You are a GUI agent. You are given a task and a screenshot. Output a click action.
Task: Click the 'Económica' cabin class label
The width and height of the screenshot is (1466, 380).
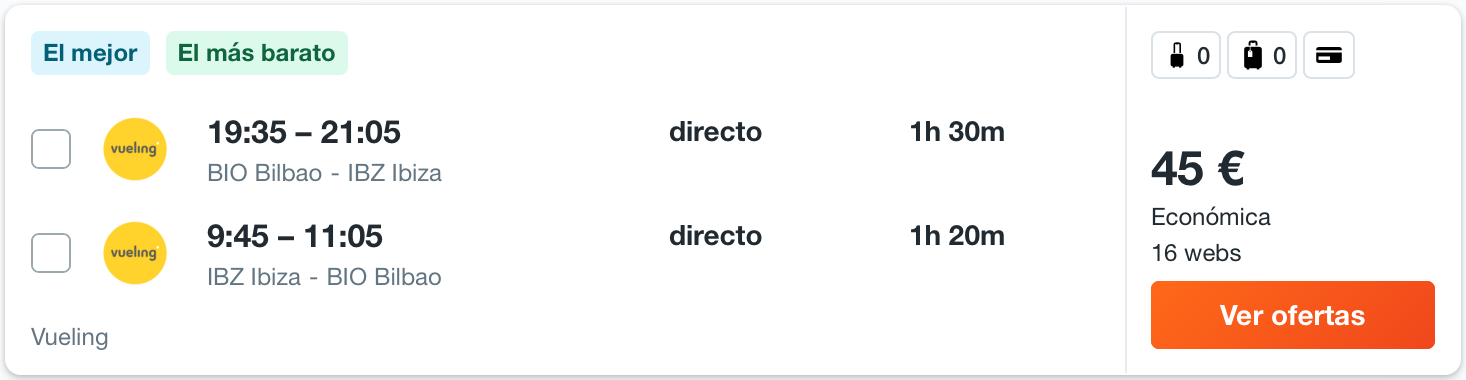point(1211,217)
